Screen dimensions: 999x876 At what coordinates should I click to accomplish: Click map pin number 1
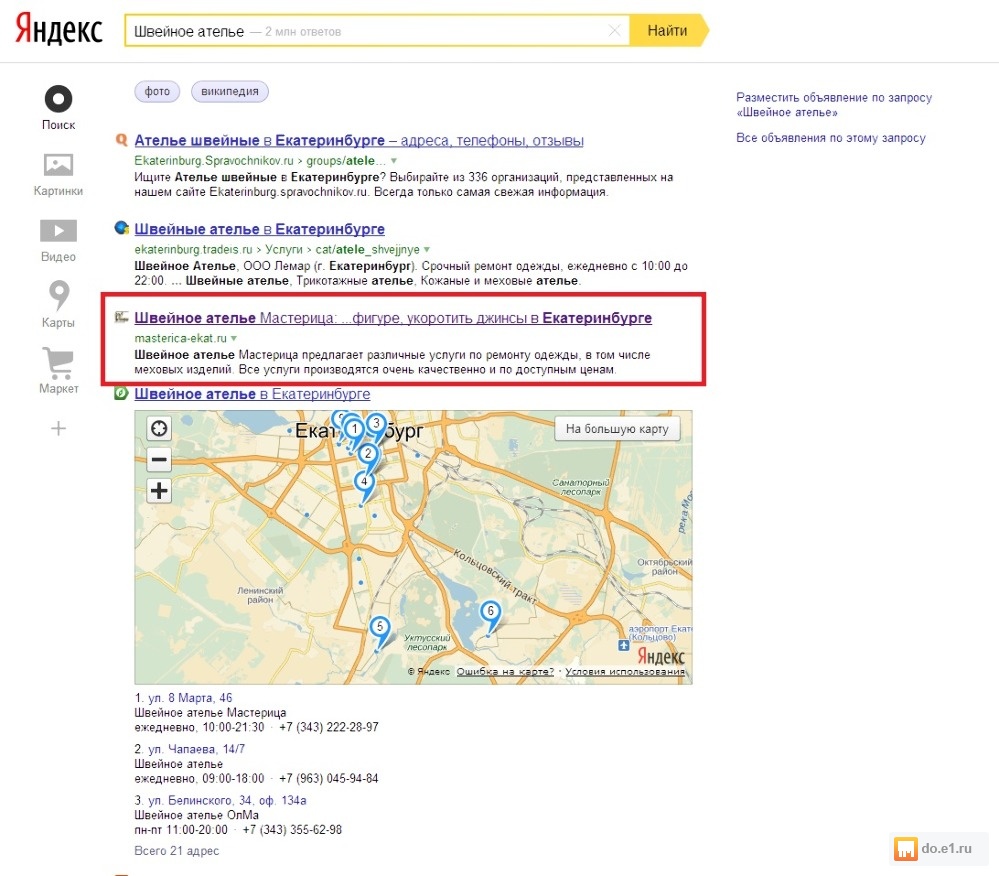pos(354,431)
